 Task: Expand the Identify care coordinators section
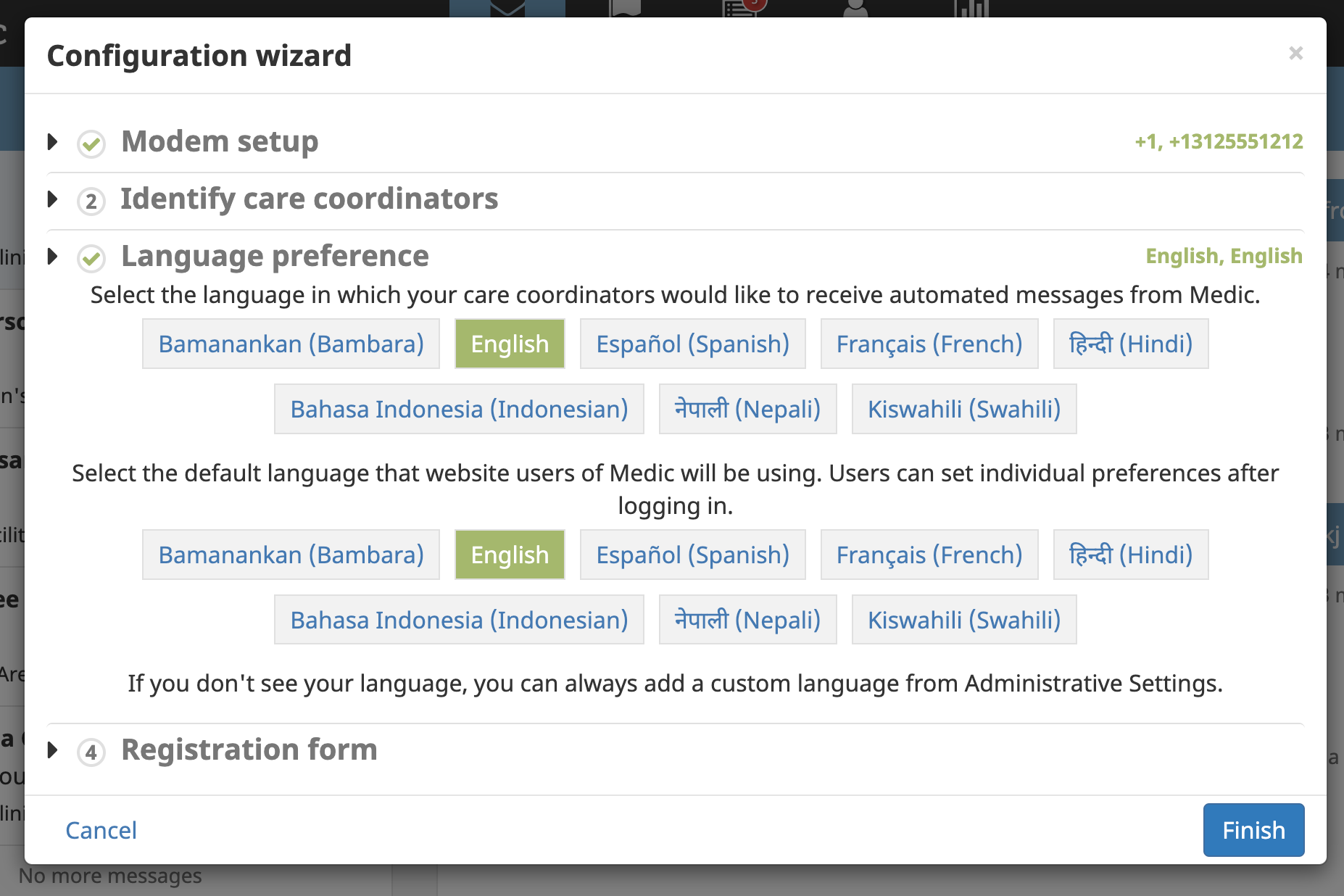[52, 201]
